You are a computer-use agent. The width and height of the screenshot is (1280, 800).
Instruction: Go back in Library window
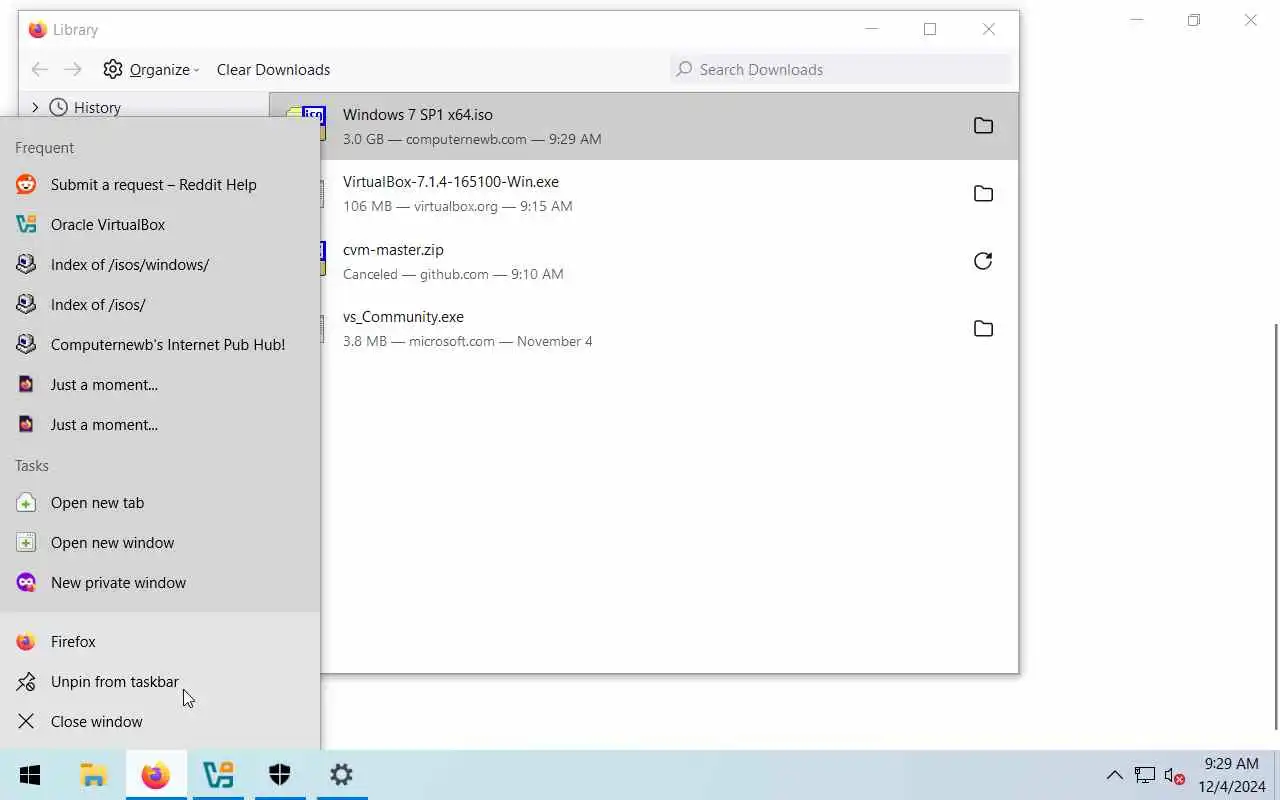tap(39, 69)
